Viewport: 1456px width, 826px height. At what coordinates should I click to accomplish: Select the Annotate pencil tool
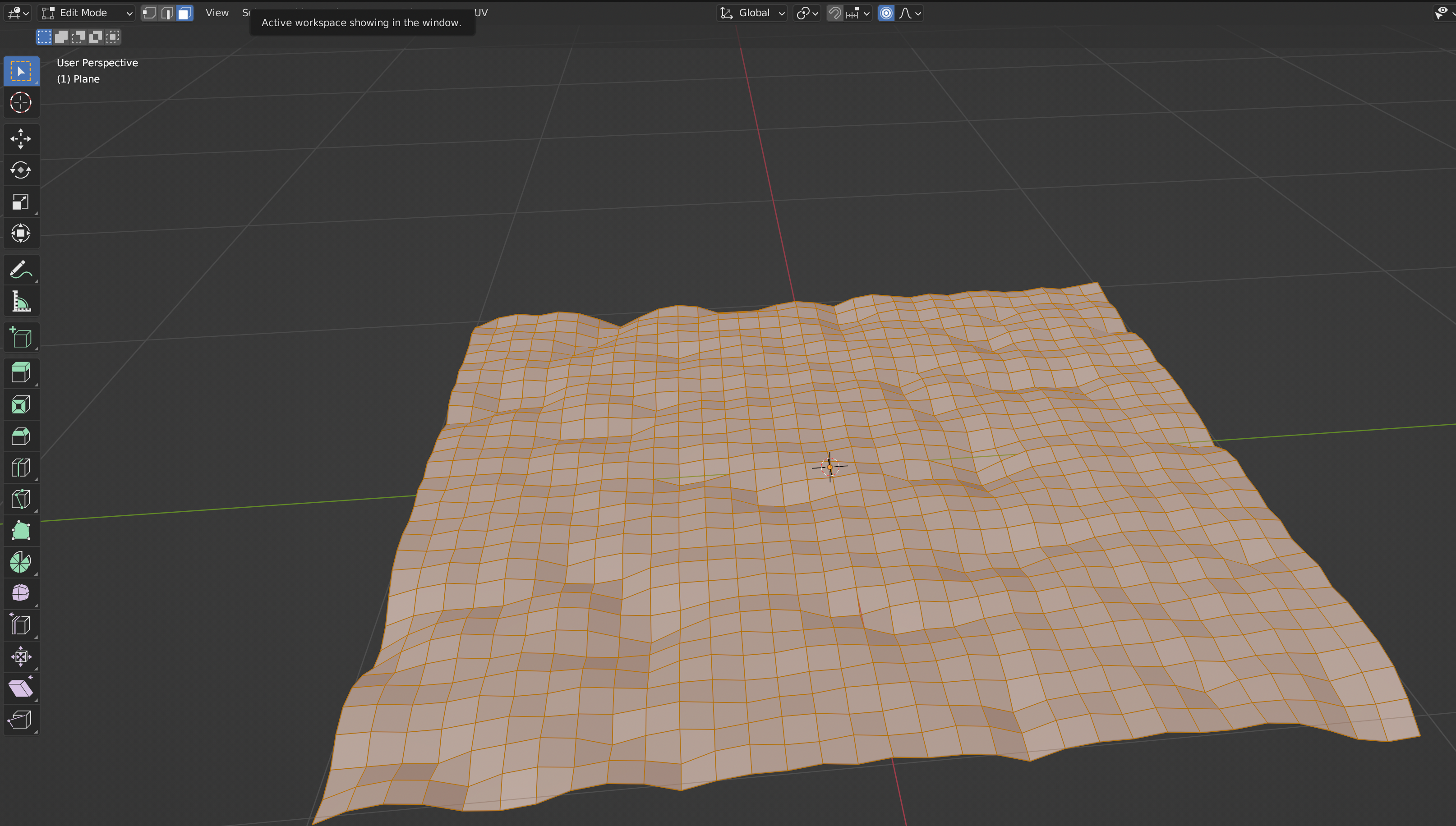click(21, 270)
